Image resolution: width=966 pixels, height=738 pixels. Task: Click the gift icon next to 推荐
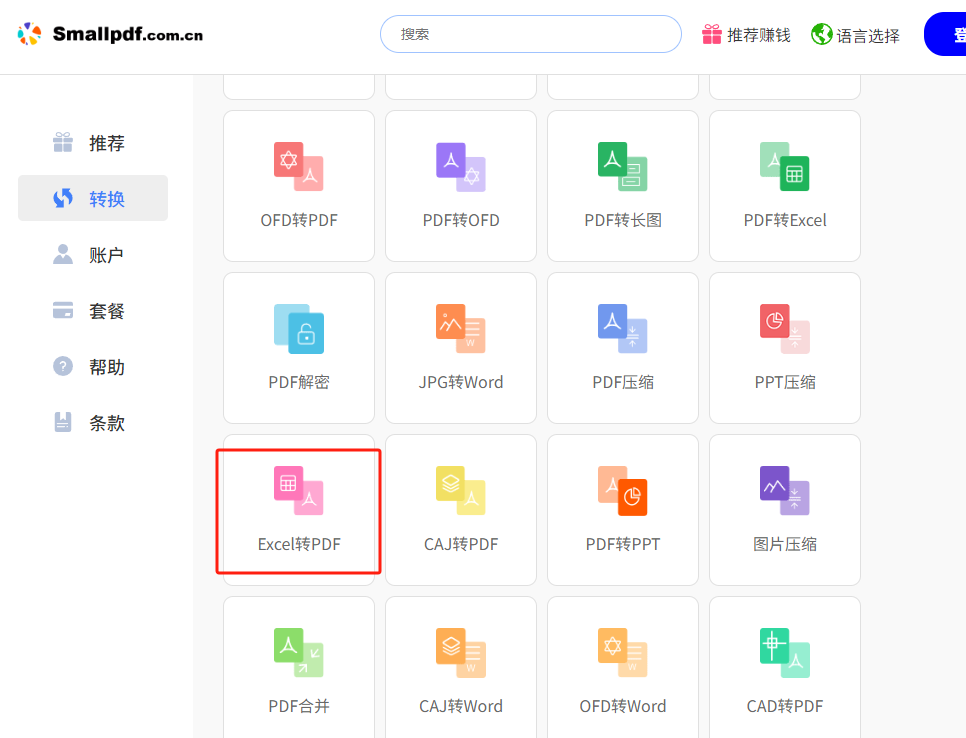63,142
